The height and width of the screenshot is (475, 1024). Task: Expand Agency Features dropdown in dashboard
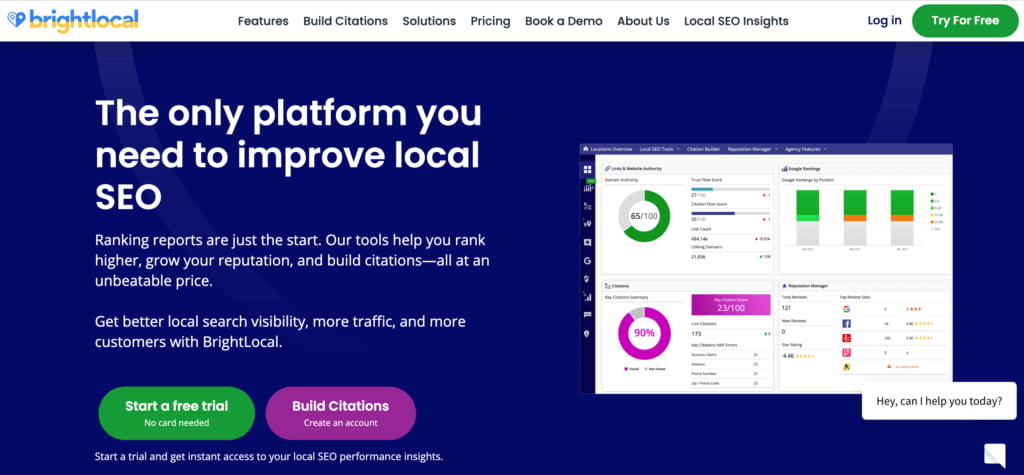click(825, 149)
